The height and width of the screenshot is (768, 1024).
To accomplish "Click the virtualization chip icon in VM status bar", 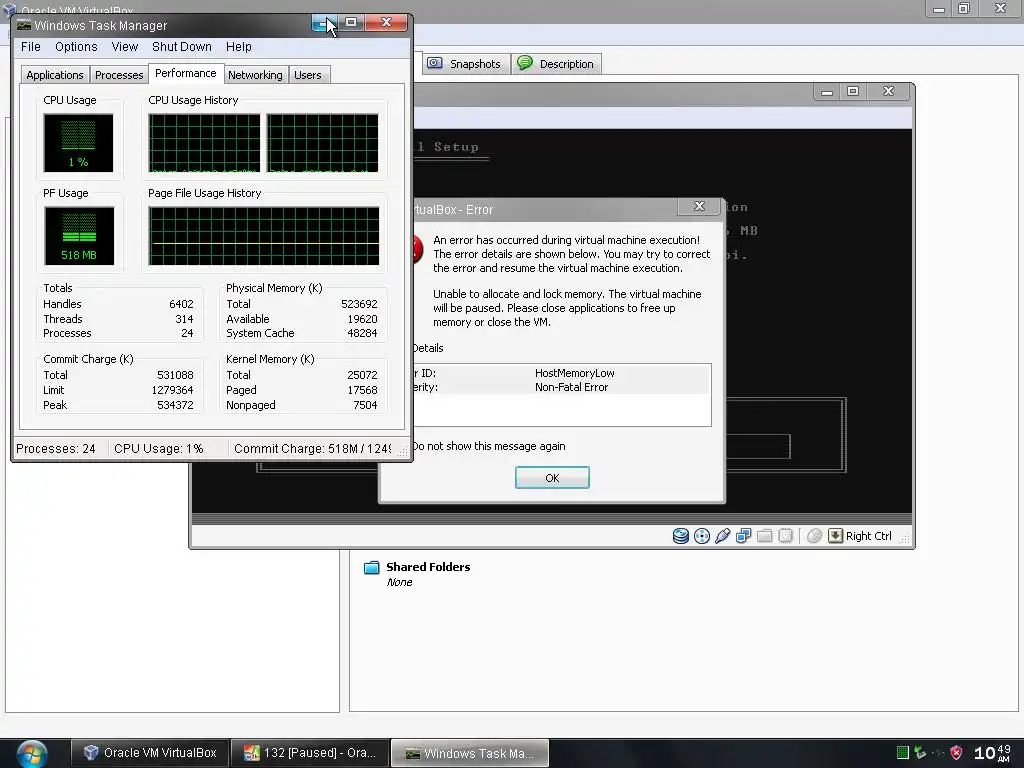I will click(x=786, y=536).
